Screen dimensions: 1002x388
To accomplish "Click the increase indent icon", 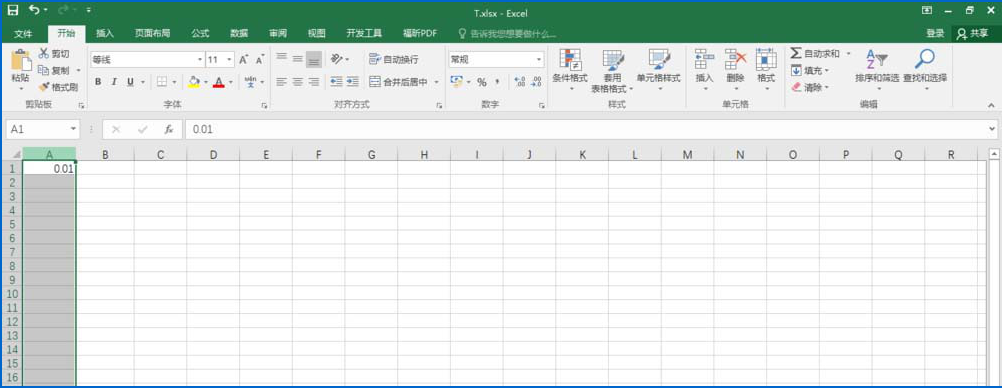I will click(352, 82).
